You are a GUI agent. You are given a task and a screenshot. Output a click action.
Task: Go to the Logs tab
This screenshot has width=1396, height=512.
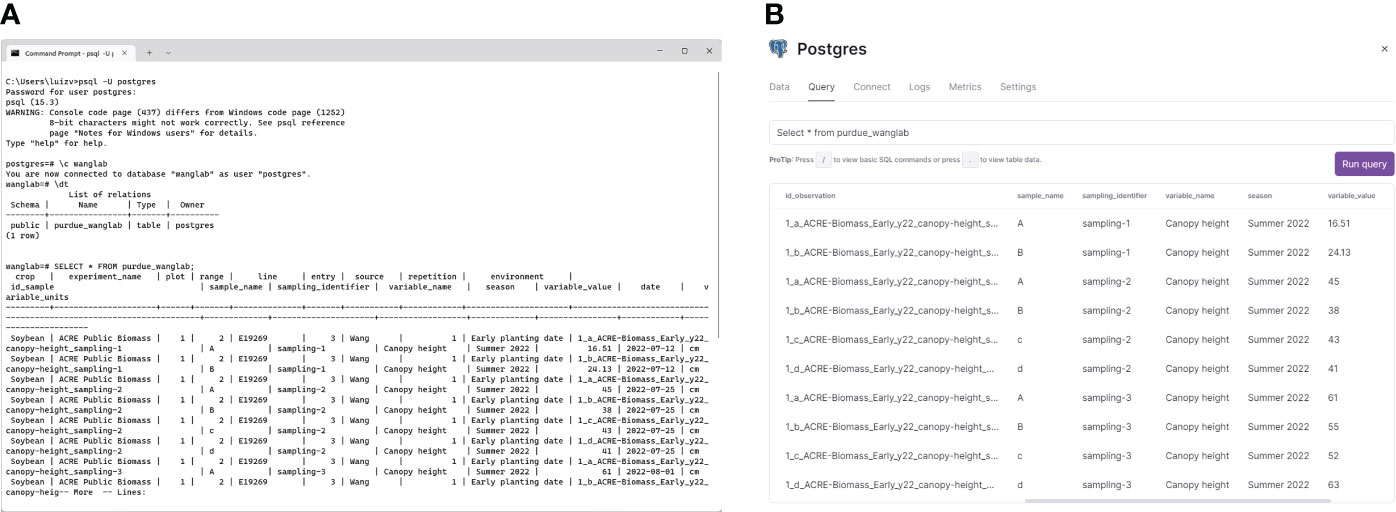coord(920,87)
